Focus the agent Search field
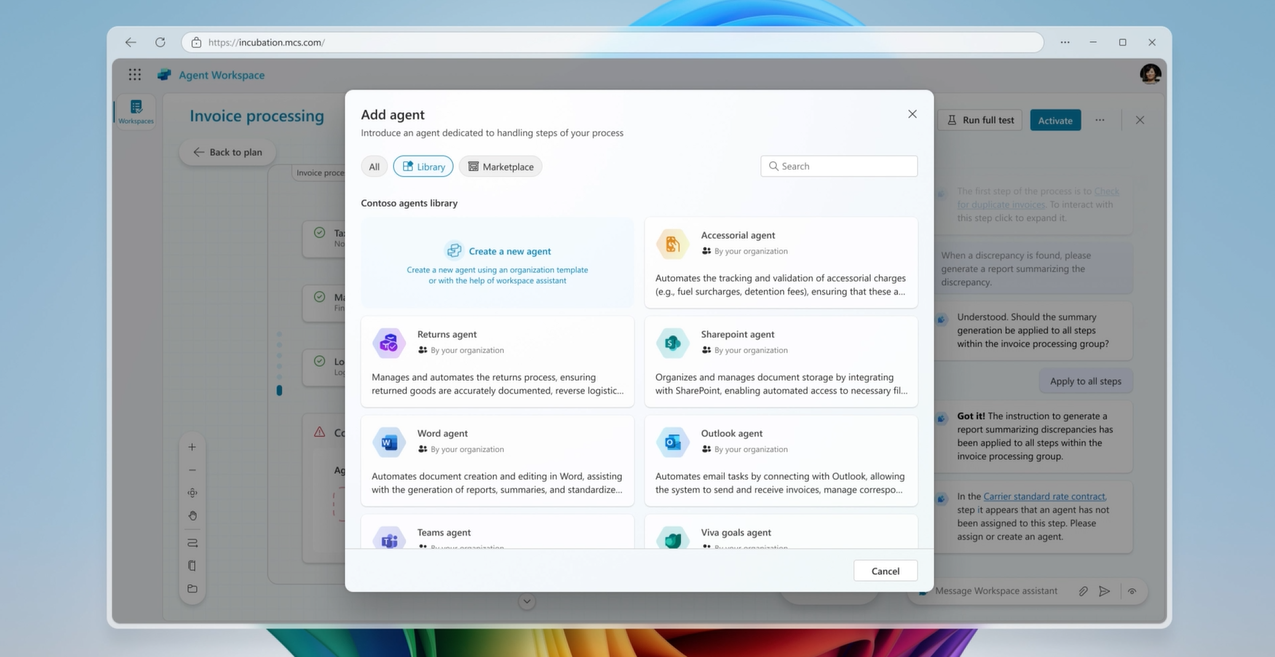The width and height of the screenshot is (1275, 657). click(838, 166)
